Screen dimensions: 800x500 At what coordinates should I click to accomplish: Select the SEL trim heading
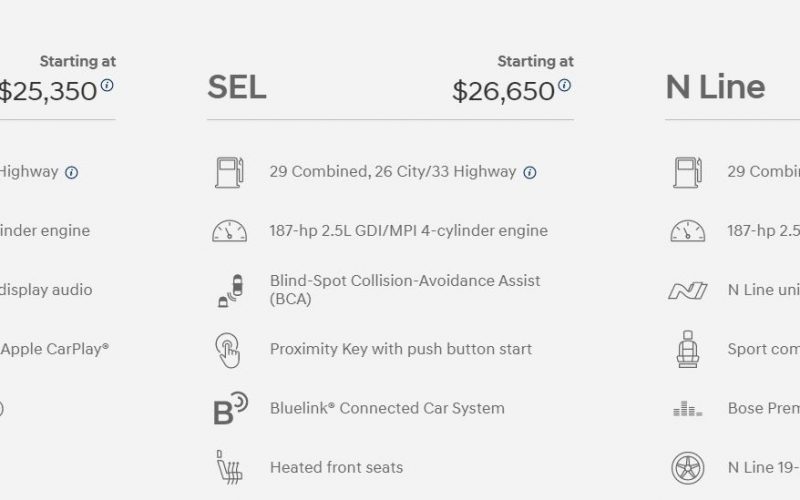tap(237, 87)
